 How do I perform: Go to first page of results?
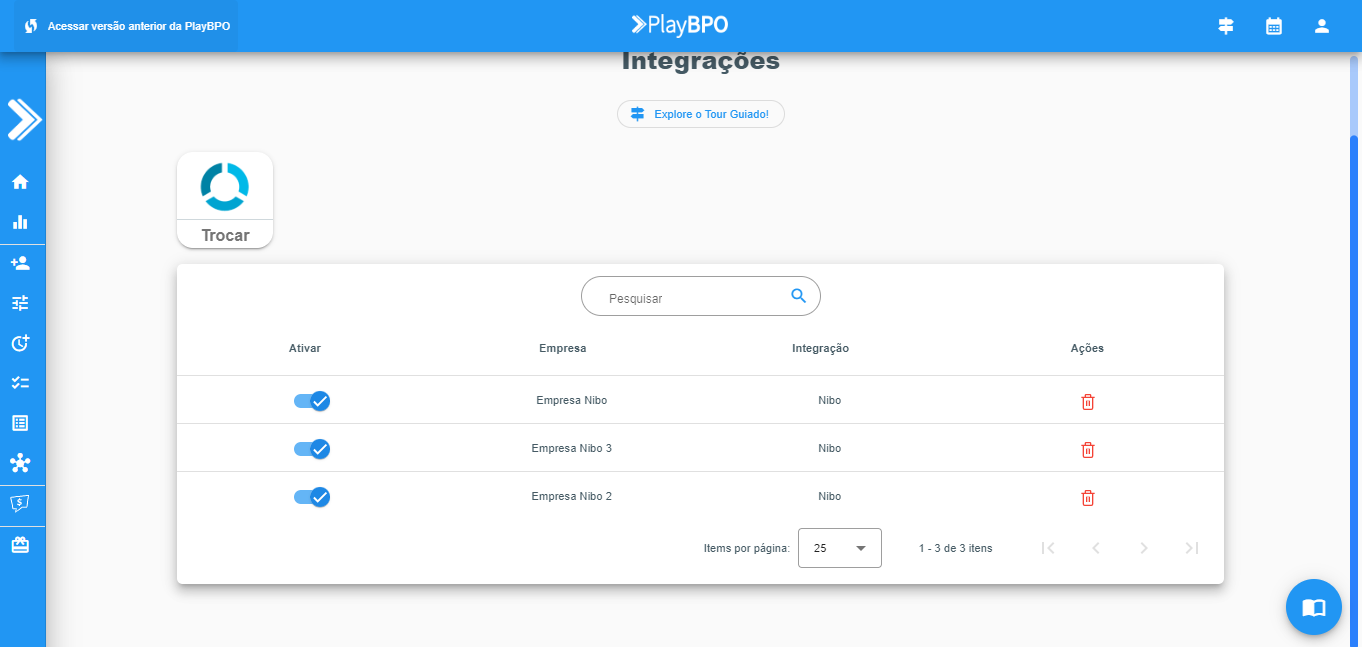pyautogui.click(x=1048, y=548)
